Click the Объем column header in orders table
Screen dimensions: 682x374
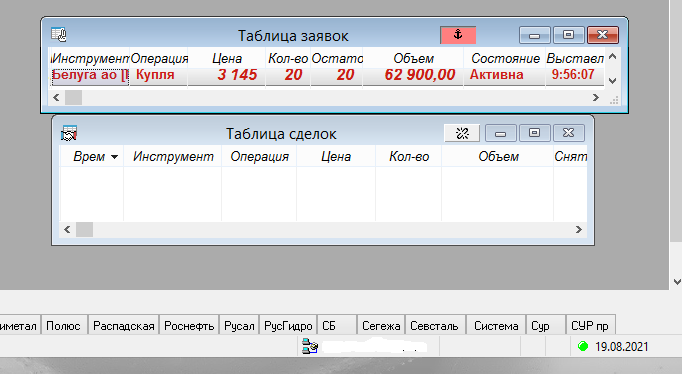tap(413, 58)
